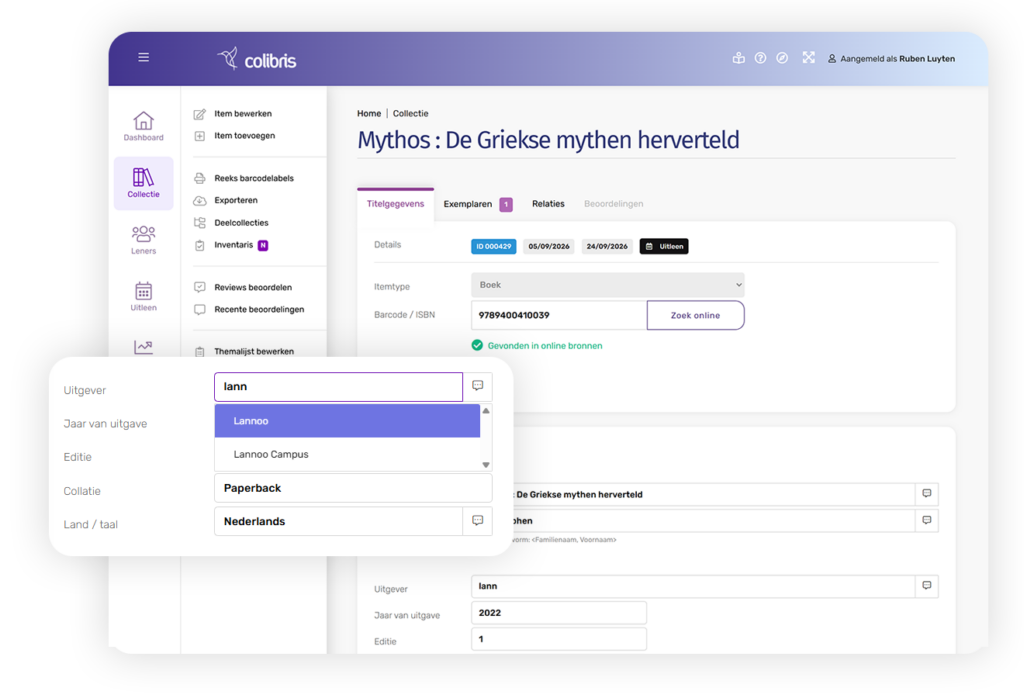Click the Uitleen black badge

click(664, 246)
